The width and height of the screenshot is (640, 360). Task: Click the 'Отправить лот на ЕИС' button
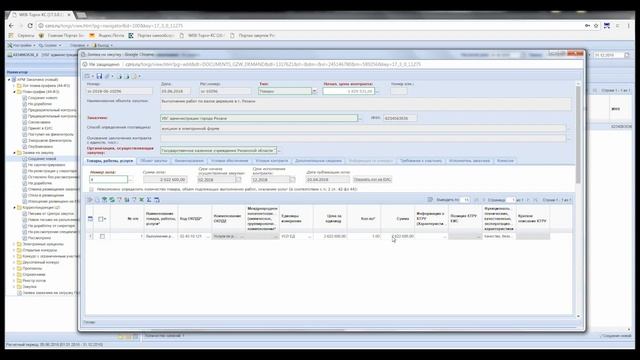click(372, 180)
